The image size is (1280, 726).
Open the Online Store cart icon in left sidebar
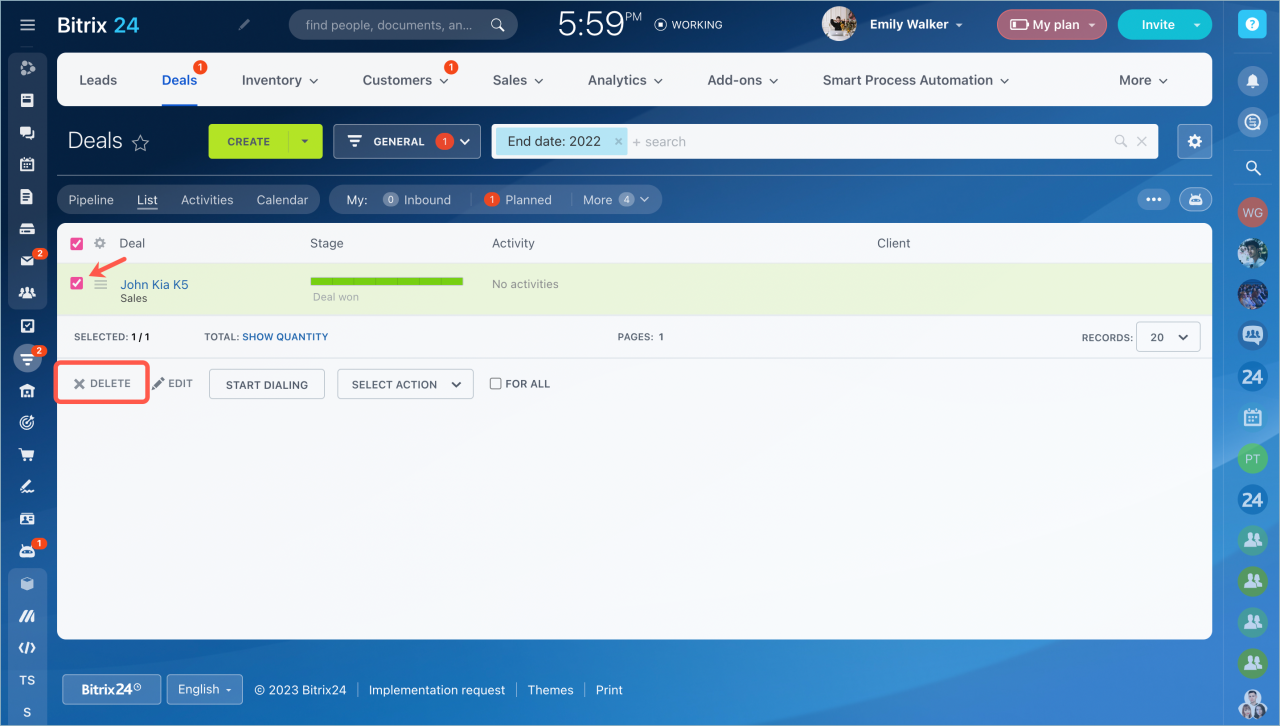click(x=27, y=455)
